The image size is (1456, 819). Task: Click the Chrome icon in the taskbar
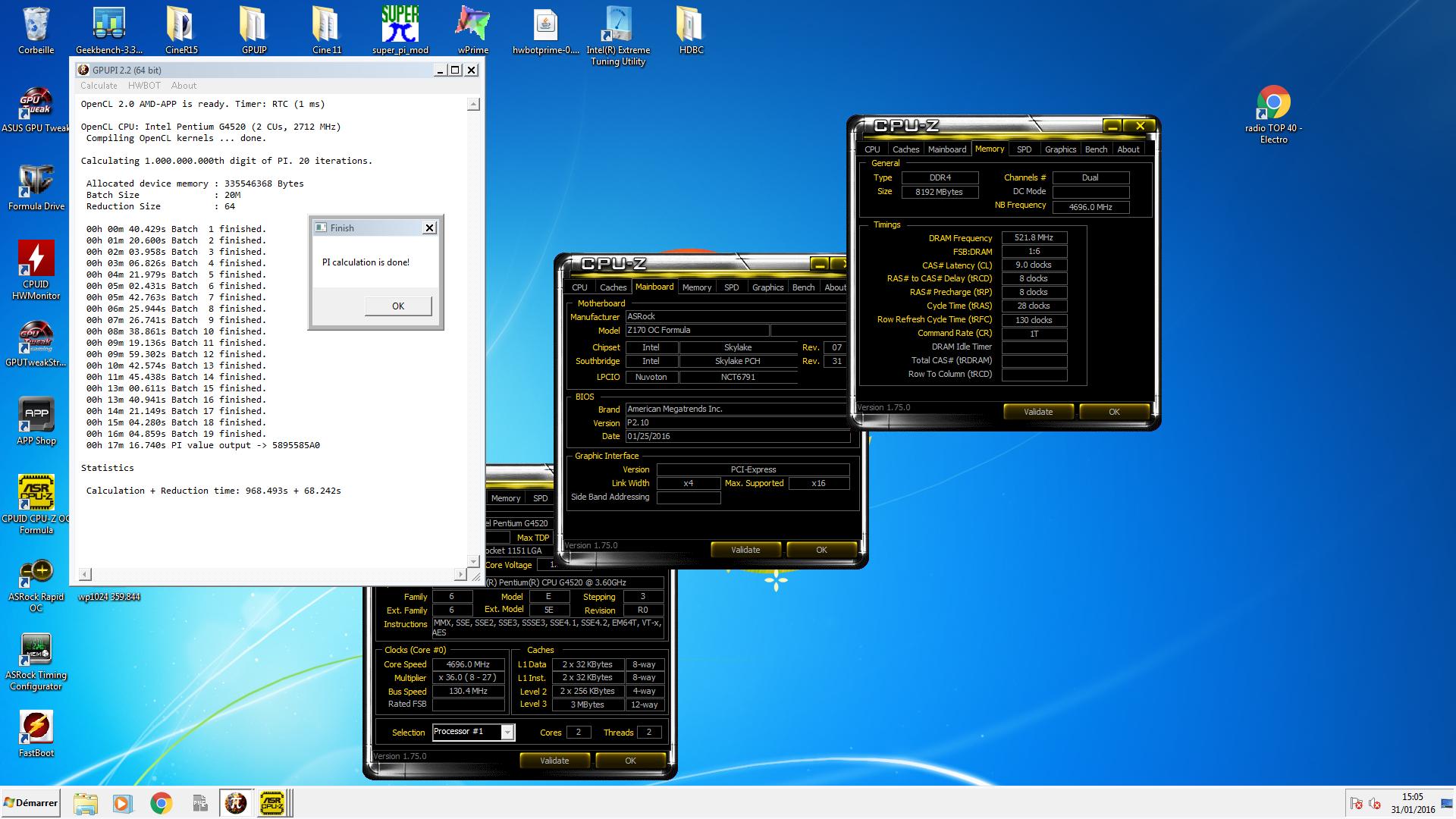(161, 803)
